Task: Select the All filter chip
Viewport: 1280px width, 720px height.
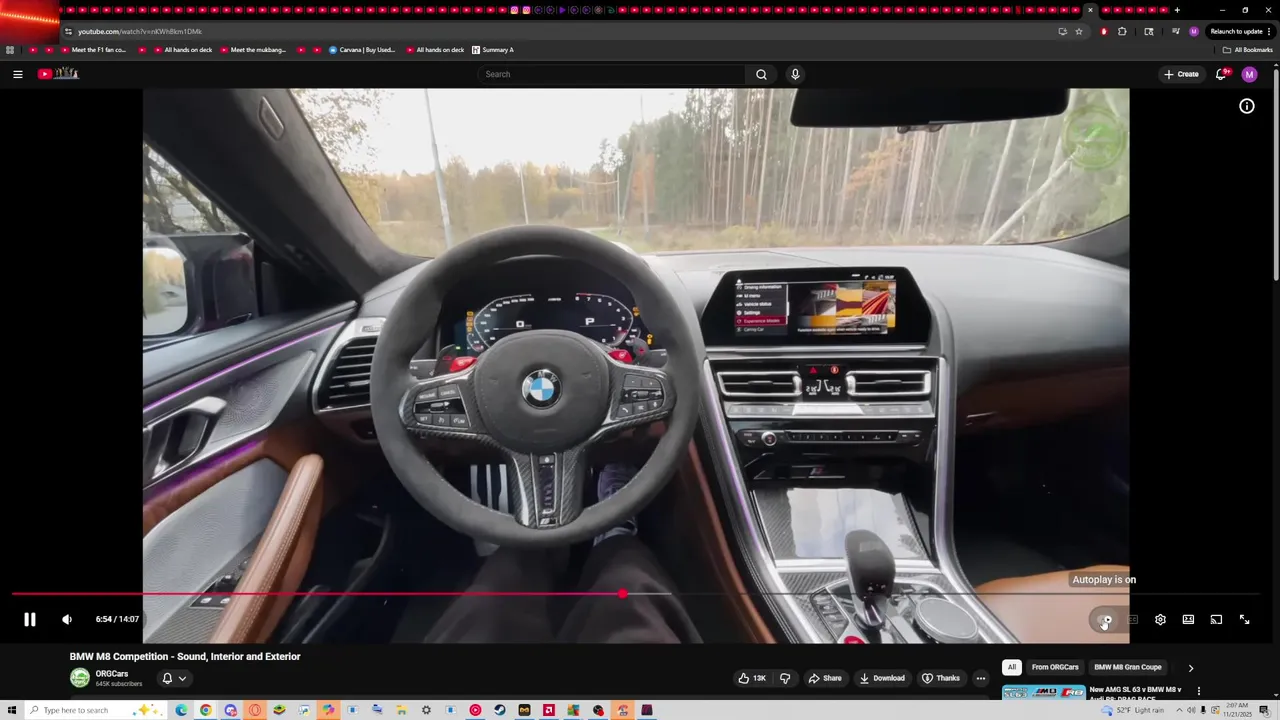Action: pos(1012,667)
